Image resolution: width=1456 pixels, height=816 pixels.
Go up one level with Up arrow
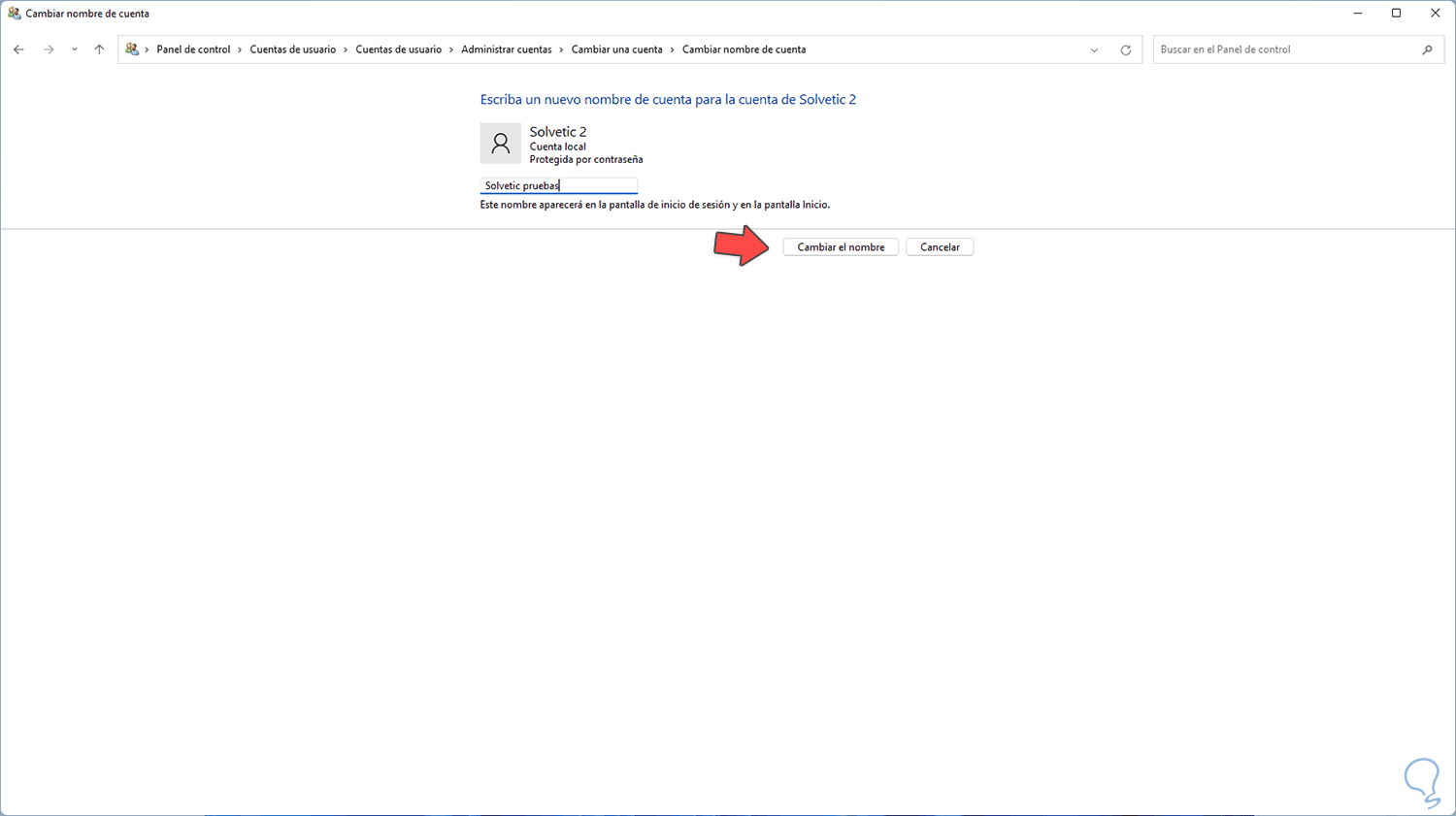99,49
